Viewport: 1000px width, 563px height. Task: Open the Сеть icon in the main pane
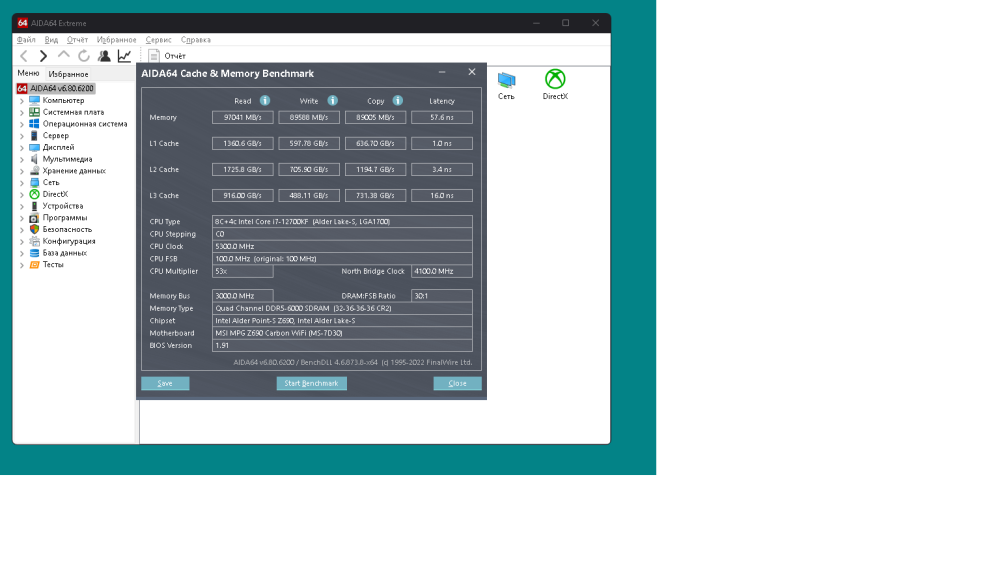click(506, 85)
